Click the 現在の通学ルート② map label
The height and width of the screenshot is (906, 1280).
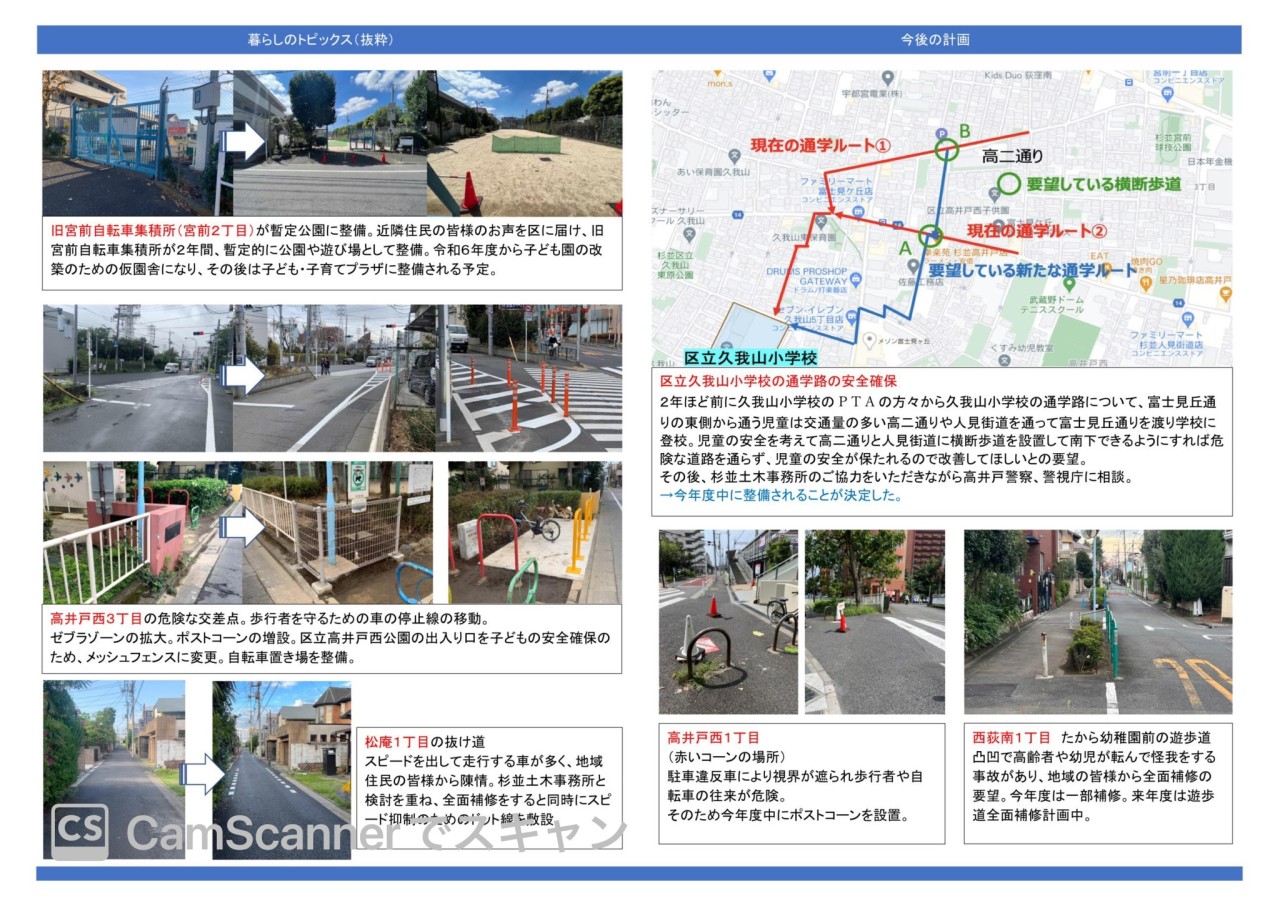(x=1037, y=230)
